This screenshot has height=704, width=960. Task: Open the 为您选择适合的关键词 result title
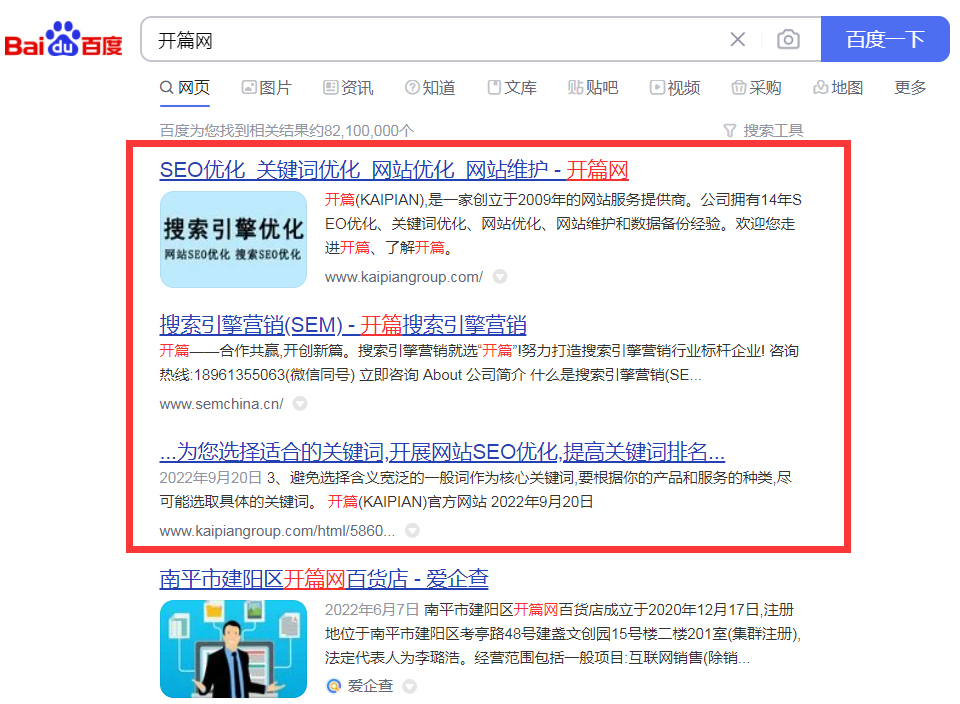coord(442,452)
